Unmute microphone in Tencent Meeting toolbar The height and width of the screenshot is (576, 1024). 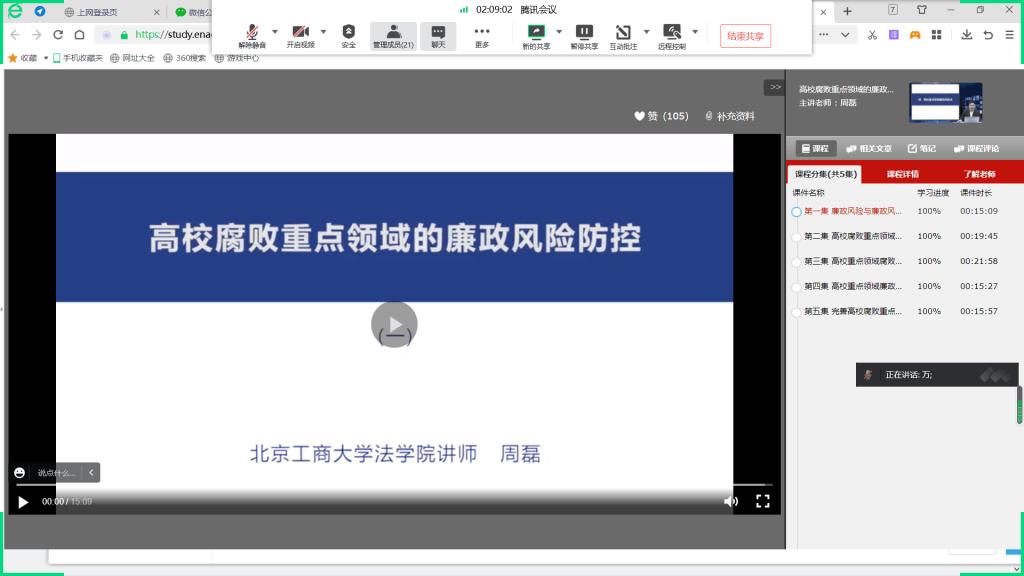pyautogui.click(x=252, y=35)
